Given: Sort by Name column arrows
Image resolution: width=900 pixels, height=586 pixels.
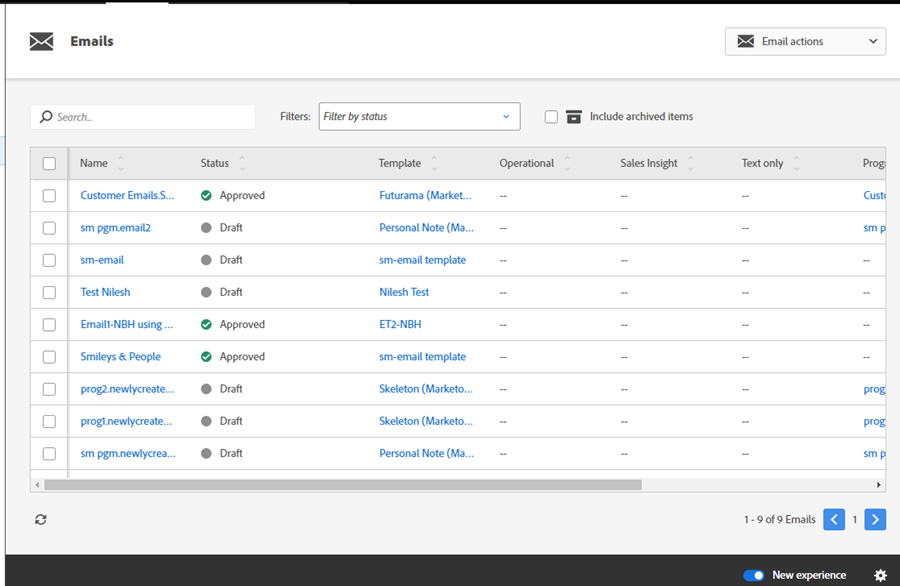Looking at the screenshot, I should (121, 163).
